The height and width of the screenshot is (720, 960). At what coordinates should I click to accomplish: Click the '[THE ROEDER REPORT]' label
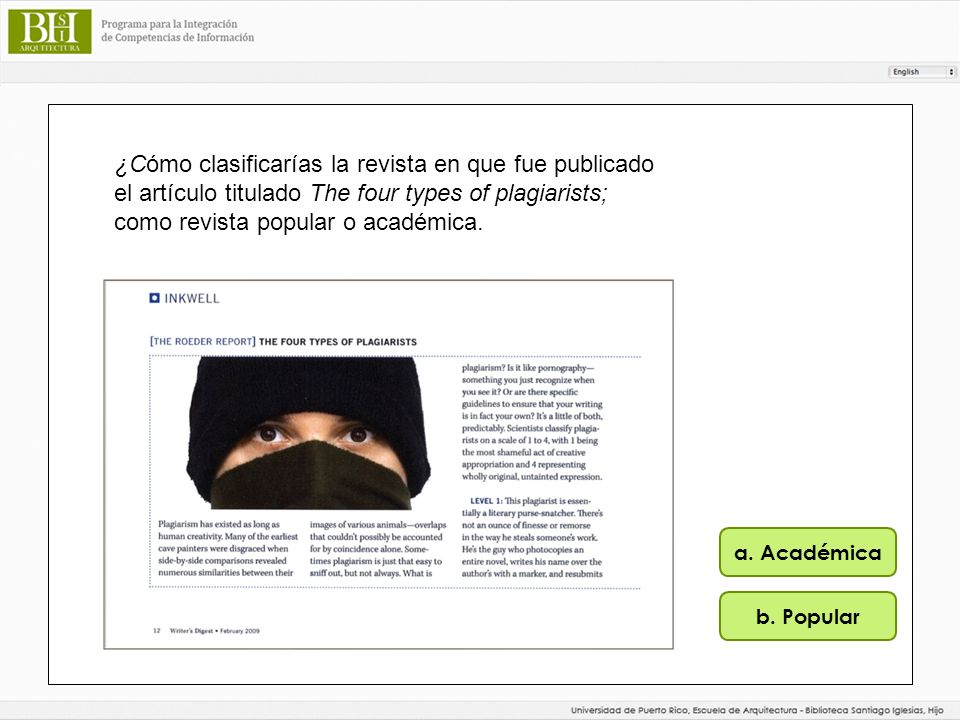(x=203, y=342)
